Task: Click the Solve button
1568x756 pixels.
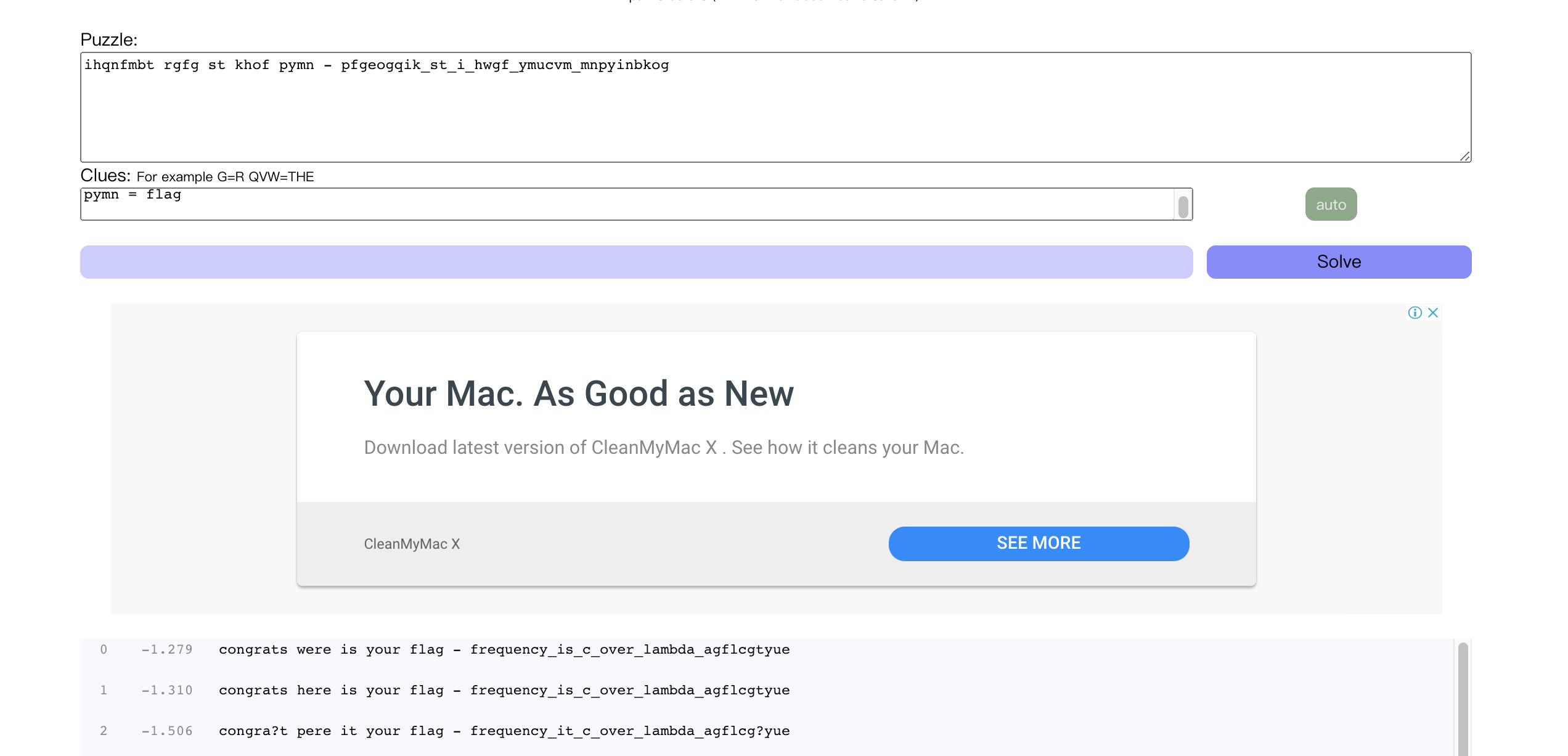Action: 1339,262
